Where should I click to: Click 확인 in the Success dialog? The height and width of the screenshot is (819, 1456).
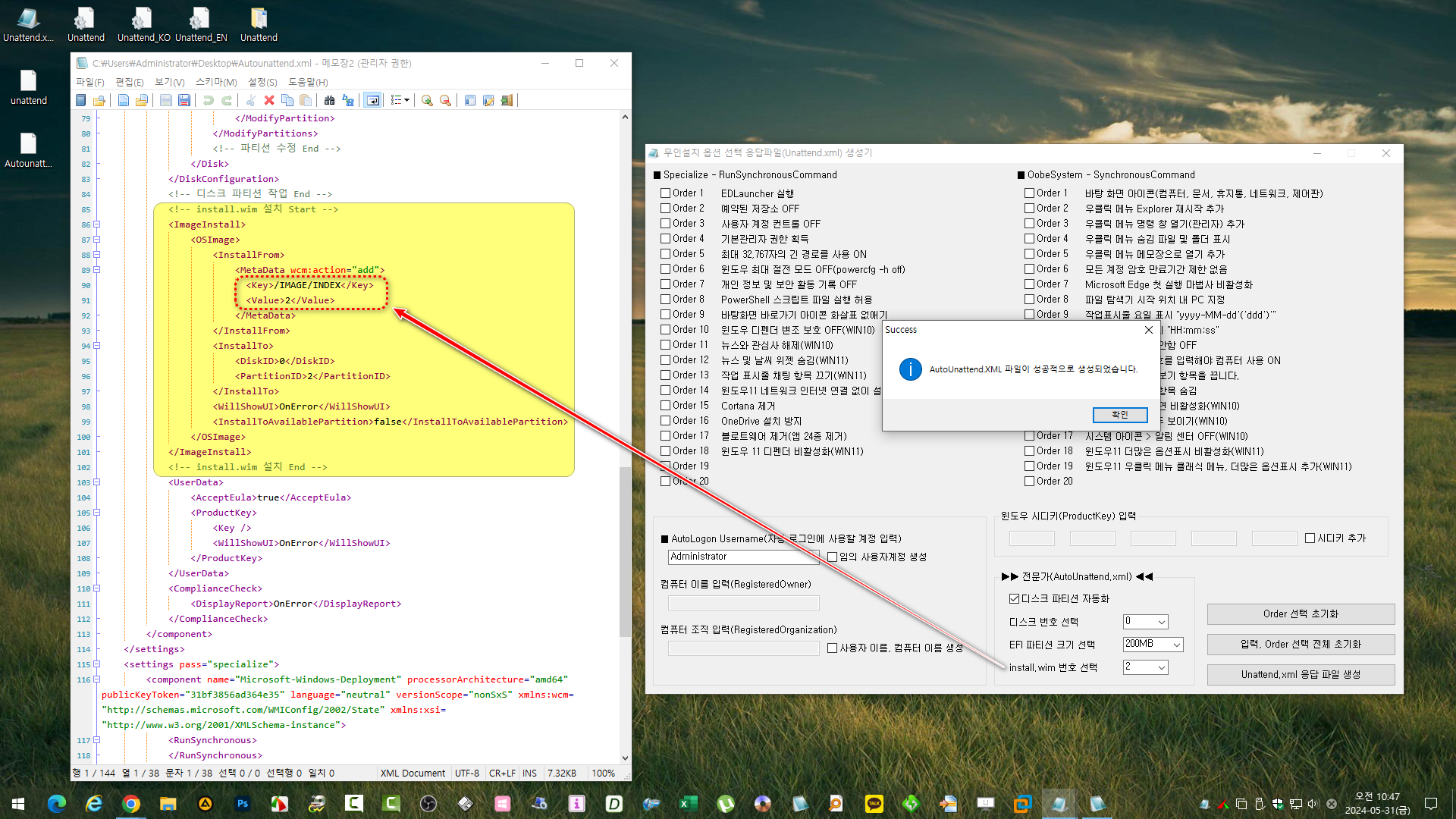click(x=1119, y=415)
